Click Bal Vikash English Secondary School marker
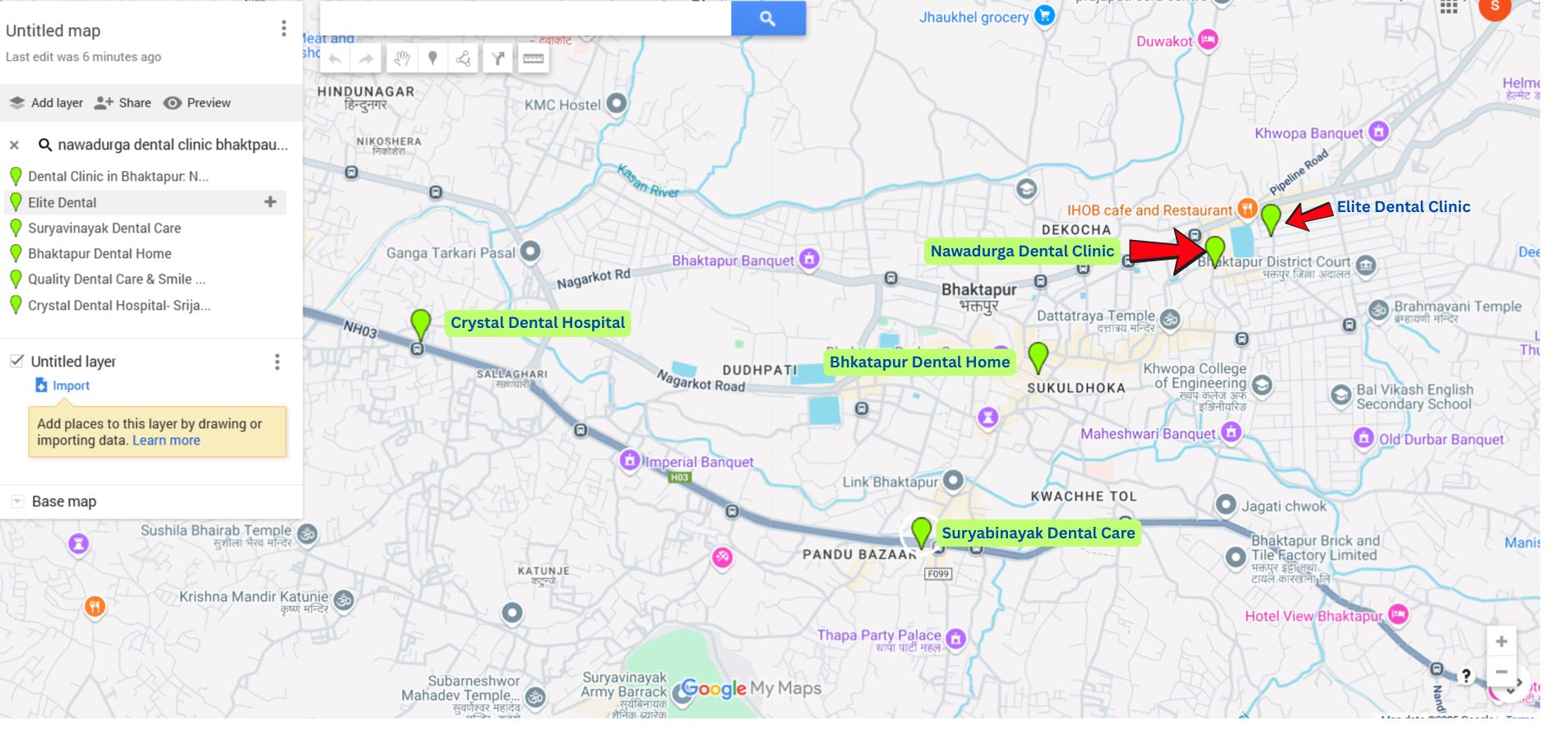 coord(1341,396)
